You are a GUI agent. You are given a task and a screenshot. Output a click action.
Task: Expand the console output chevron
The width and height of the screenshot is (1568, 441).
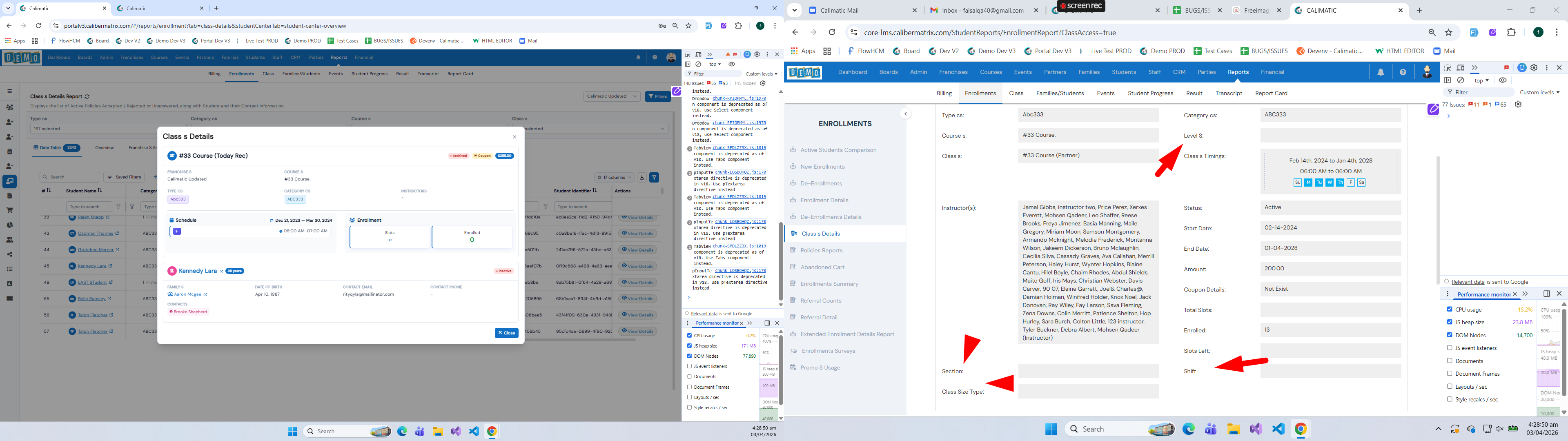tap(1449, 116)
